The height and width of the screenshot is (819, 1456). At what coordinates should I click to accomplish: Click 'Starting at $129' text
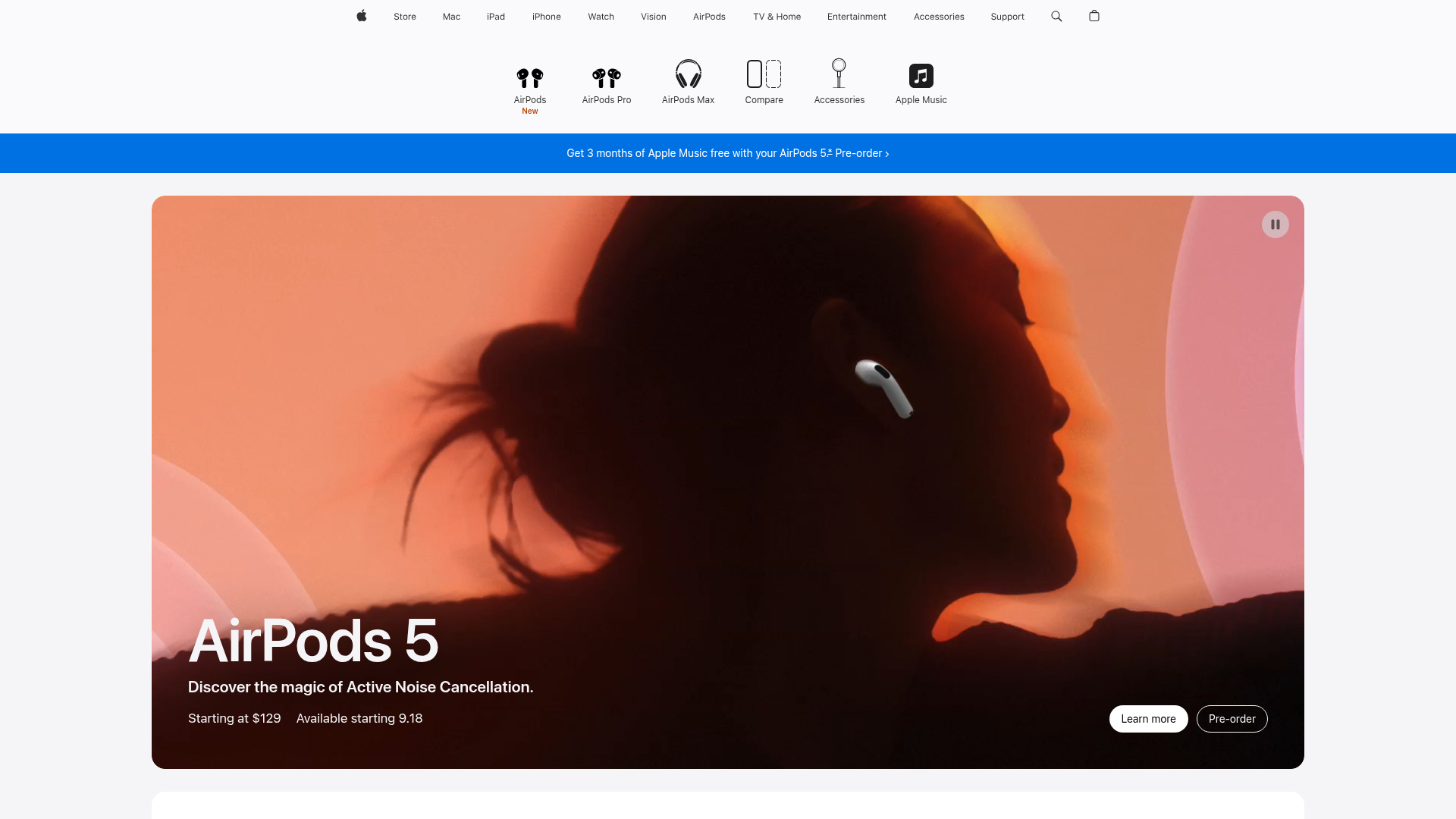coord(234,718)
